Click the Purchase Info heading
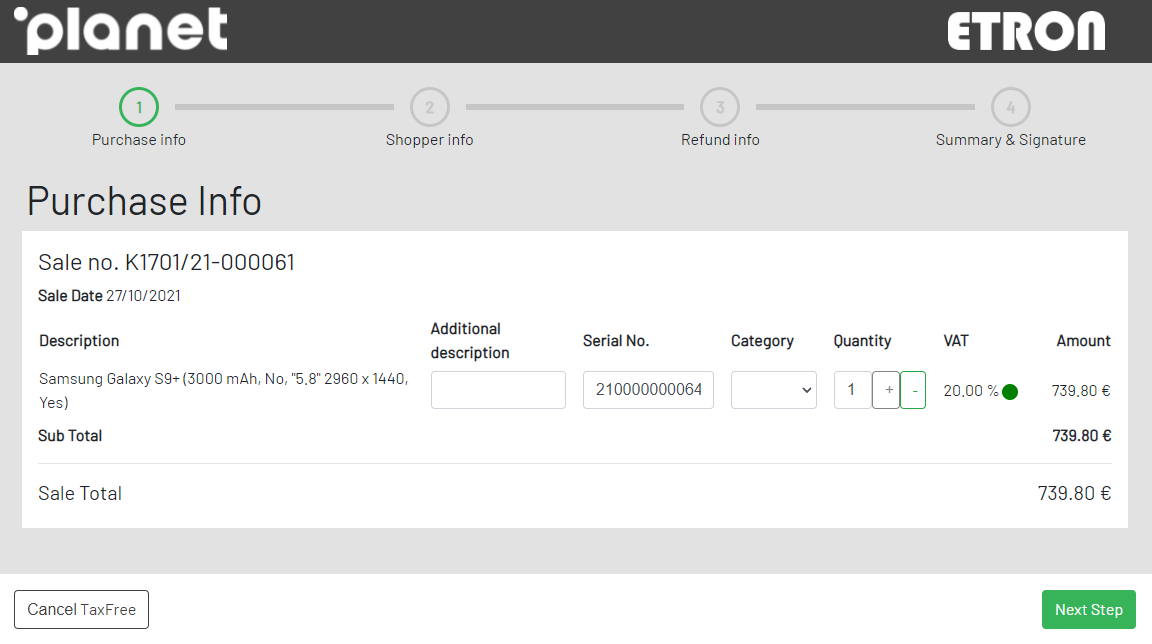 click(x=144, y=201)
